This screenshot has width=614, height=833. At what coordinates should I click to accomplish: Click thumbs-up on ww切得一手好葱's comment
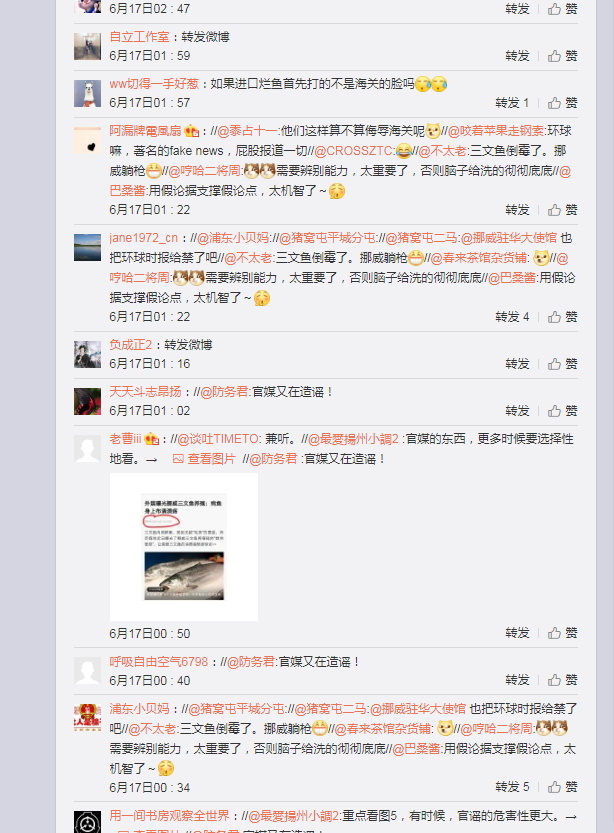(562, 103)
